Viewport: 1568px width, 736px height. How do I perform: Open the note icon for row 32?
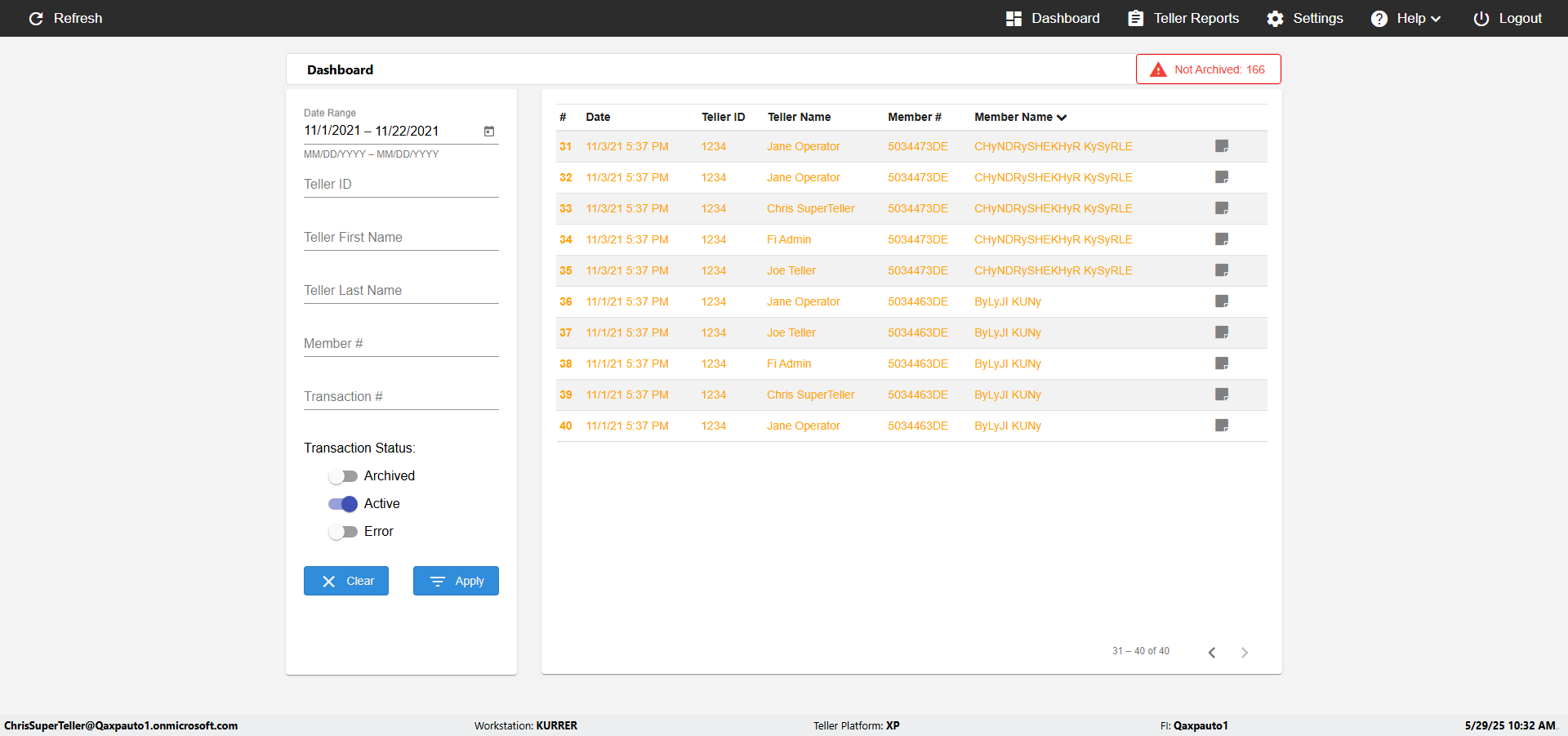pyautogui.click(x=1222, y=177)
